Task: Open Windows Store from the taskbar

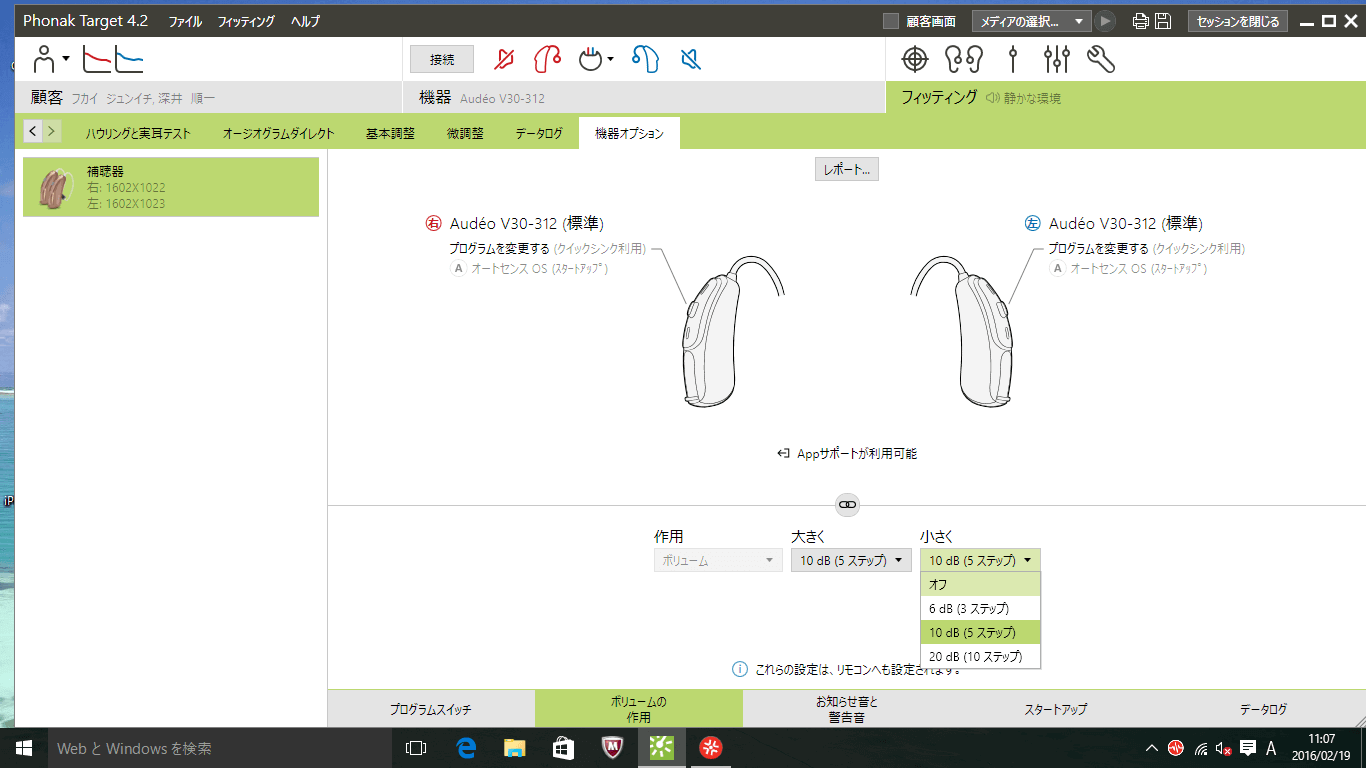Action: [x=563, y=747]
